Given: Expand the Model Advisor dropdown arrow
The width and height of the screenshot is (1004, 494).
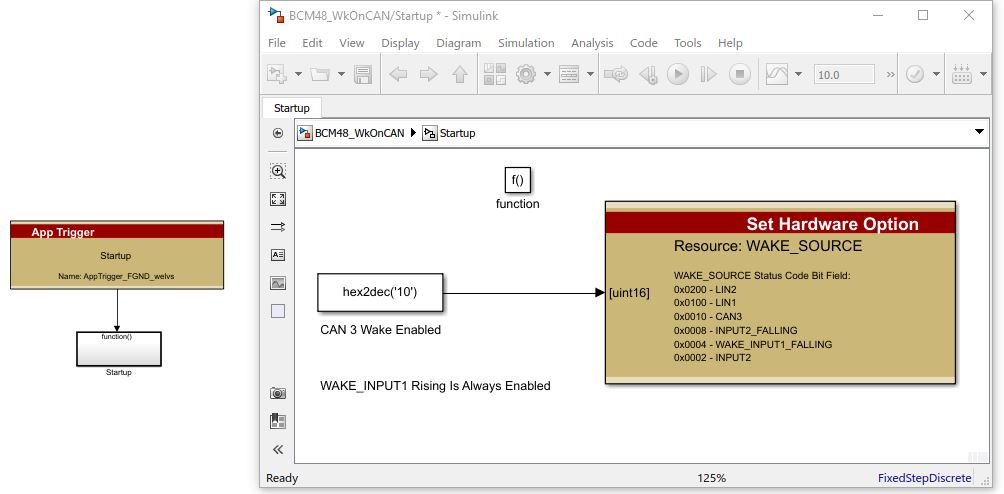Looking at the screenshot, I should [x=936, y=74].
